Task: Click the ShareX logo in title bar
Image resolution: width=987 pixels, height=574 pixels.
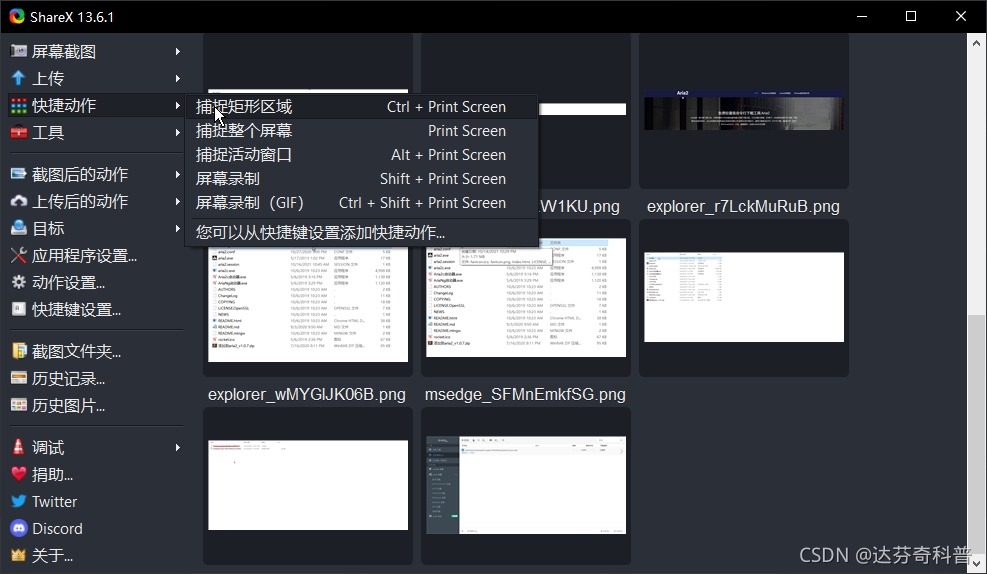Action: [17, 16]
